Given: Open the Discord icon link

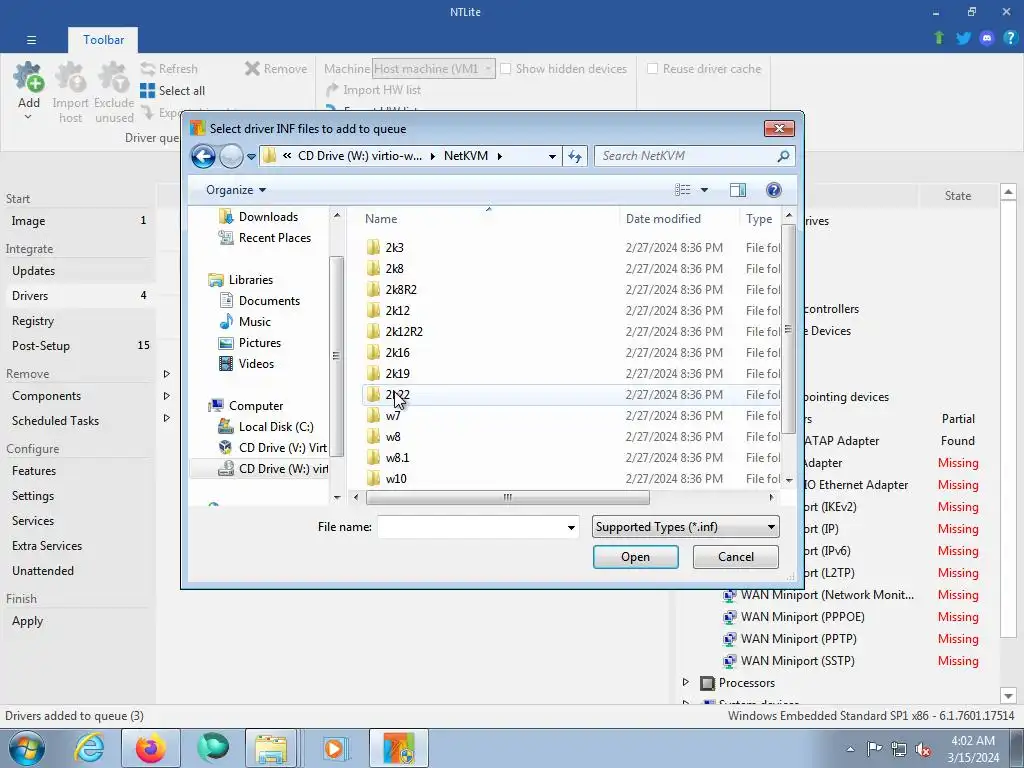Looking at the screenshot, I should point(987,38).
